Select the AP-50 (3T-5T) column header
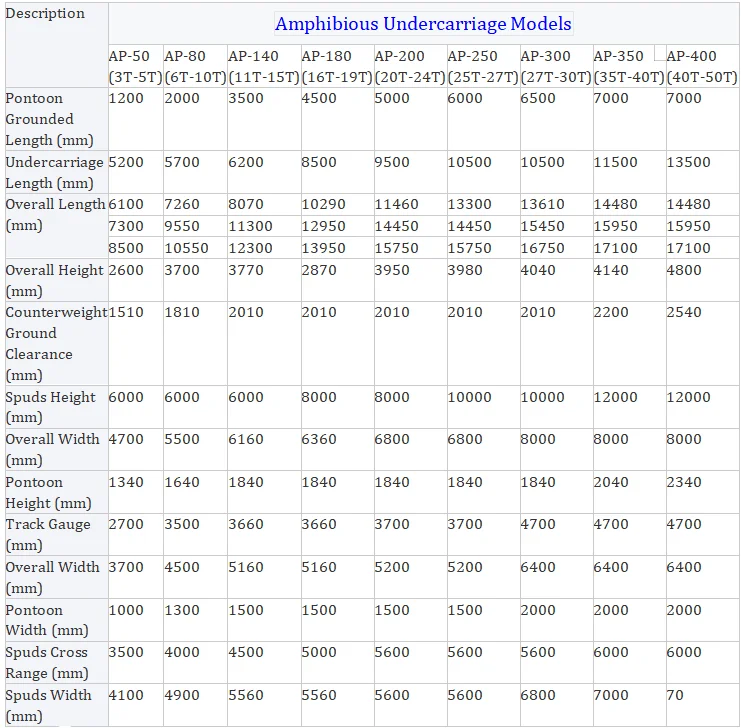The width and height of the screenshot is (741, 728). click(136, 66)
